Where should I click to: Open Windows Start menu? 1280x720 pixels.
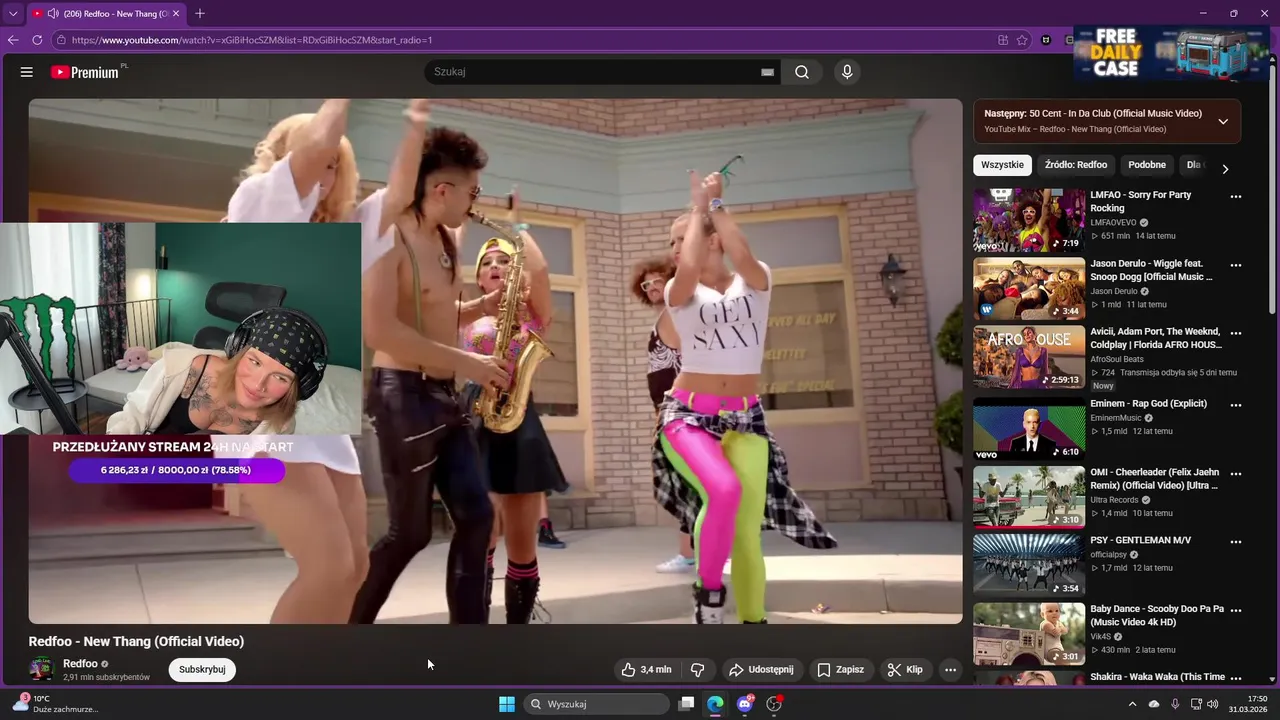507,704
